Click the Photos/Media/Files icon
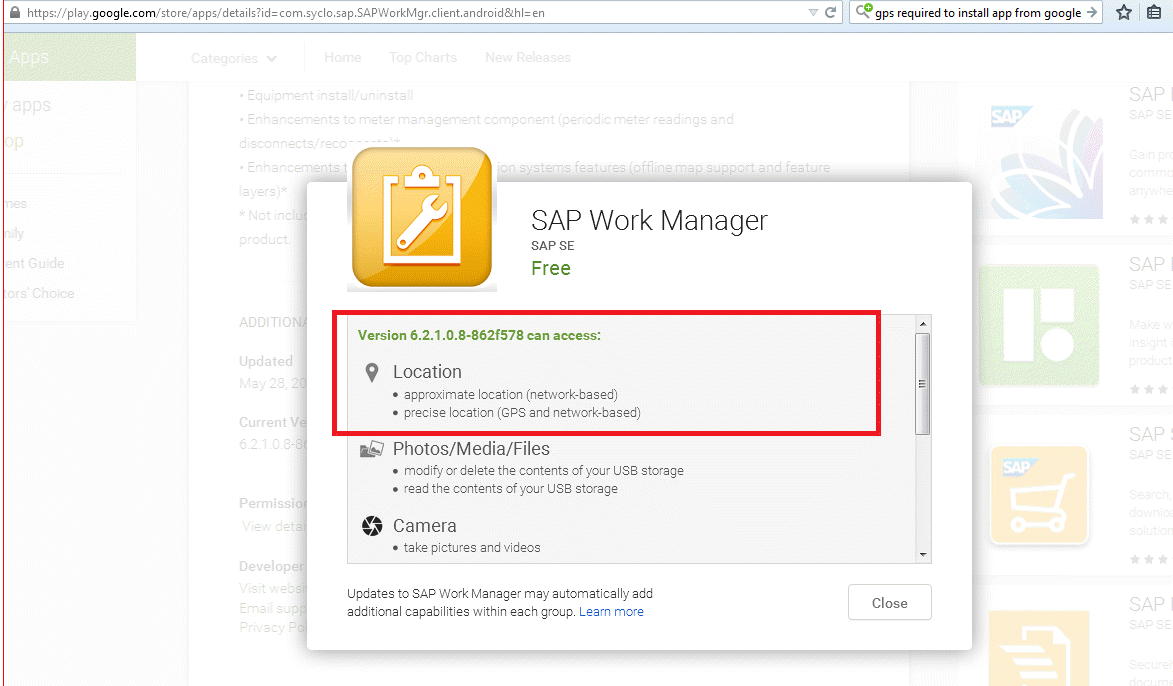 pos(372,449)
